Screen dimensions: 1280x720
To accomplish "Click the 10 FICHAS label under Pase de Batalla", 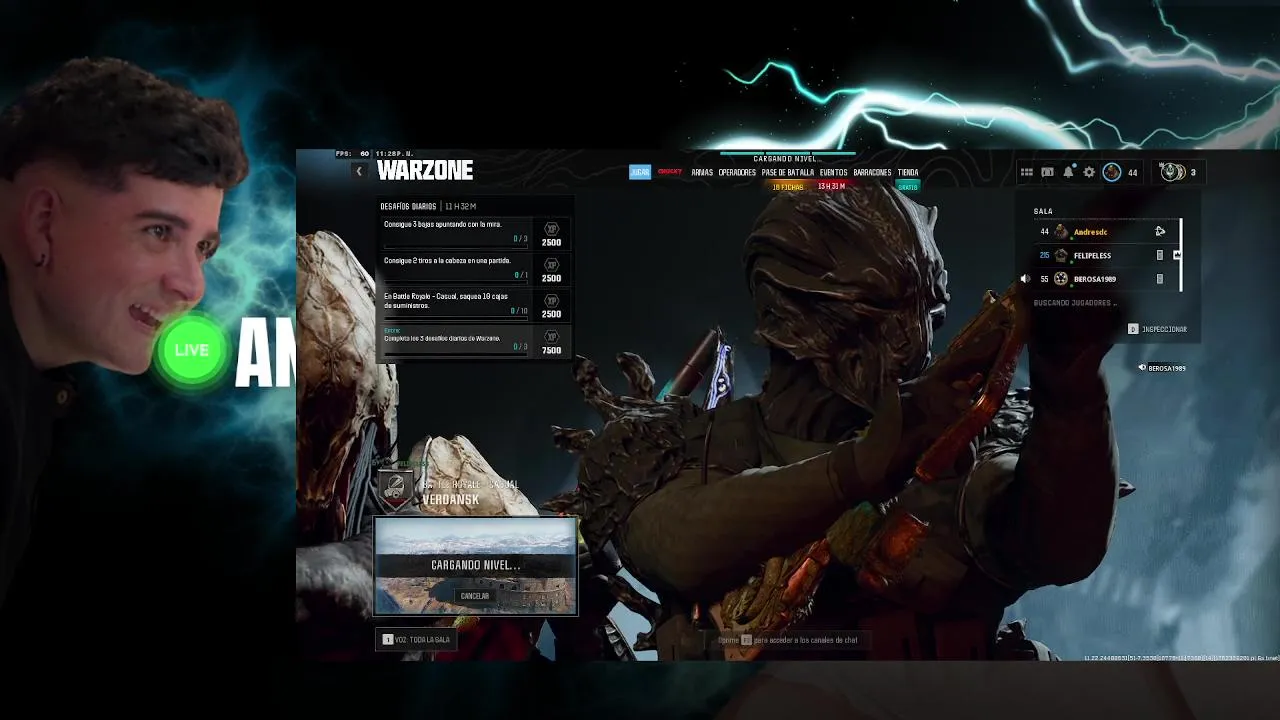I will coord(788,186).
